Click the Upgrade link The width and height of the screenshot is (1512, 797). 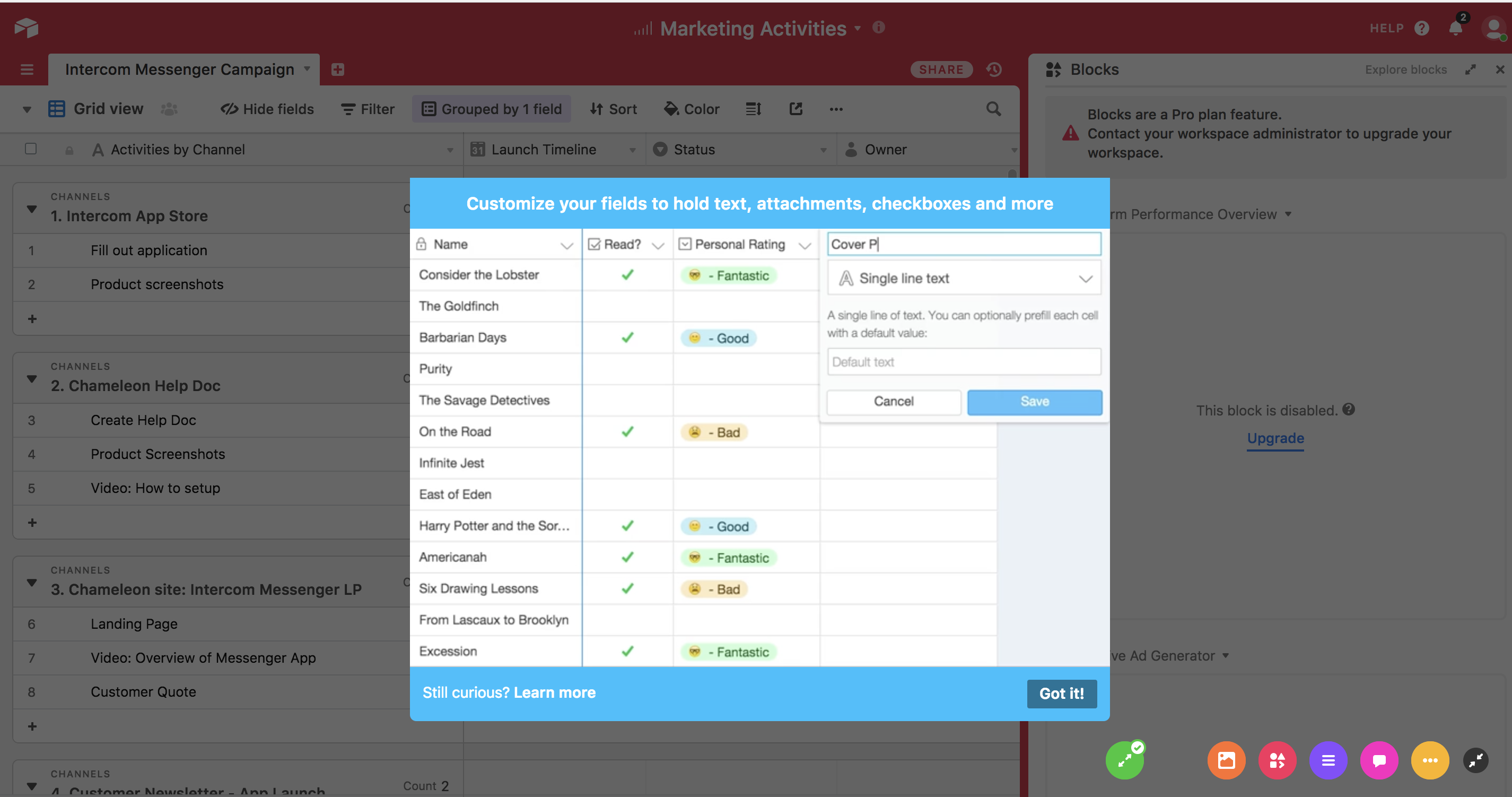[x=1275, y=439]
